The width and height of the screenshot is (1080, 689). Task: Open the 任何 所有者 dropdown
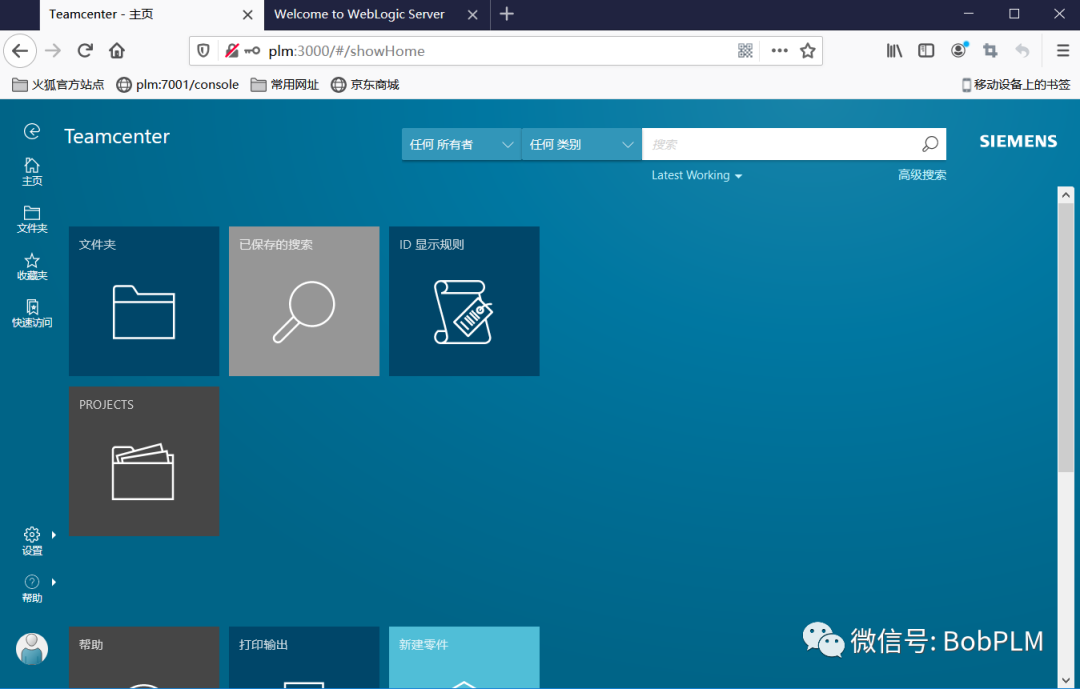[x=461, y=144]
